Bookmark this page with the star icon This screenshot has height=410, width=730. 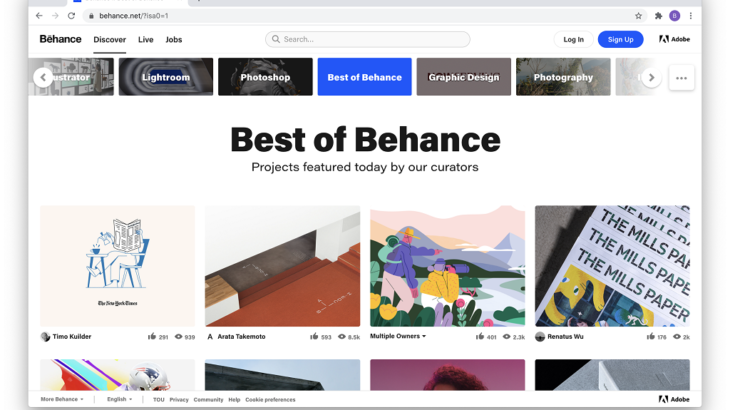[x=638, y=16]
